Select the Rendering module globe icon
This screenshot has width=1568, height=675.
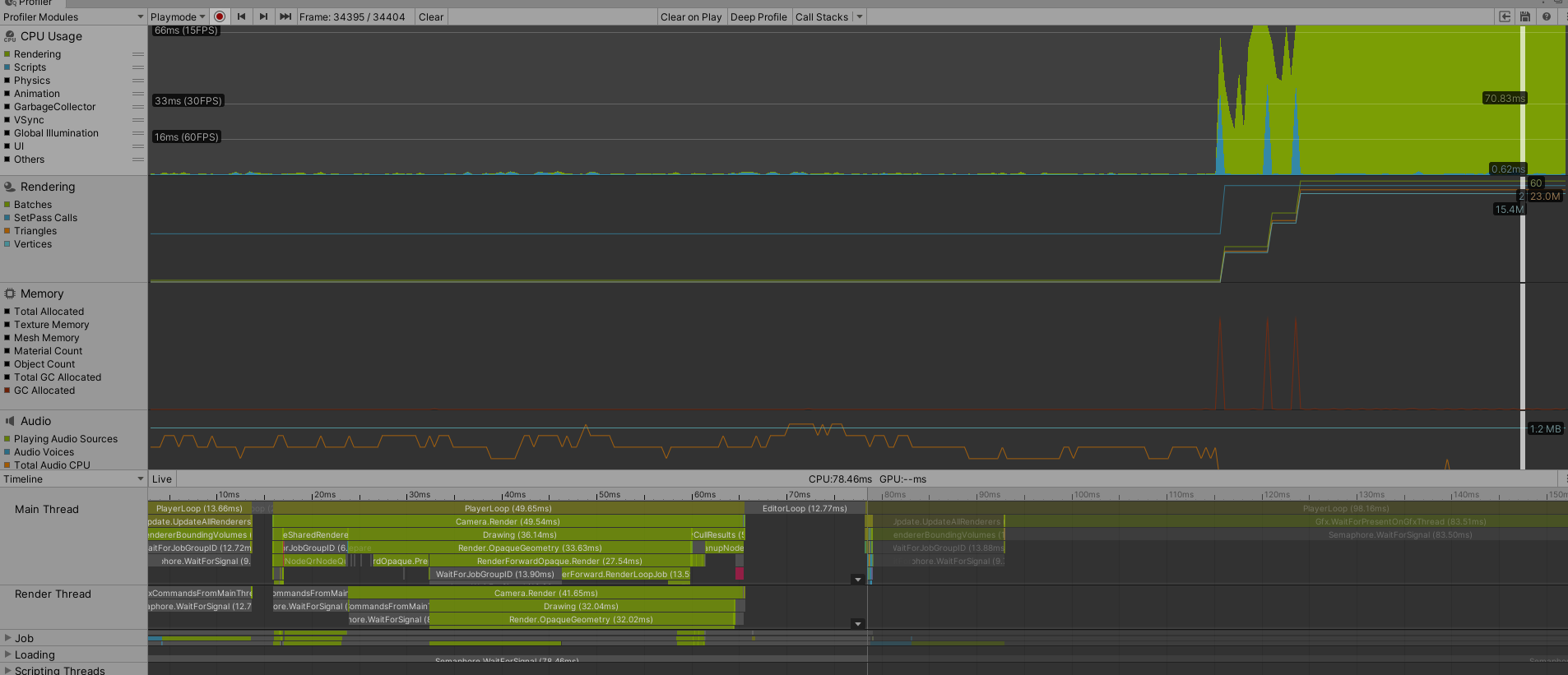pyautogui.click(x=10, y=187)
